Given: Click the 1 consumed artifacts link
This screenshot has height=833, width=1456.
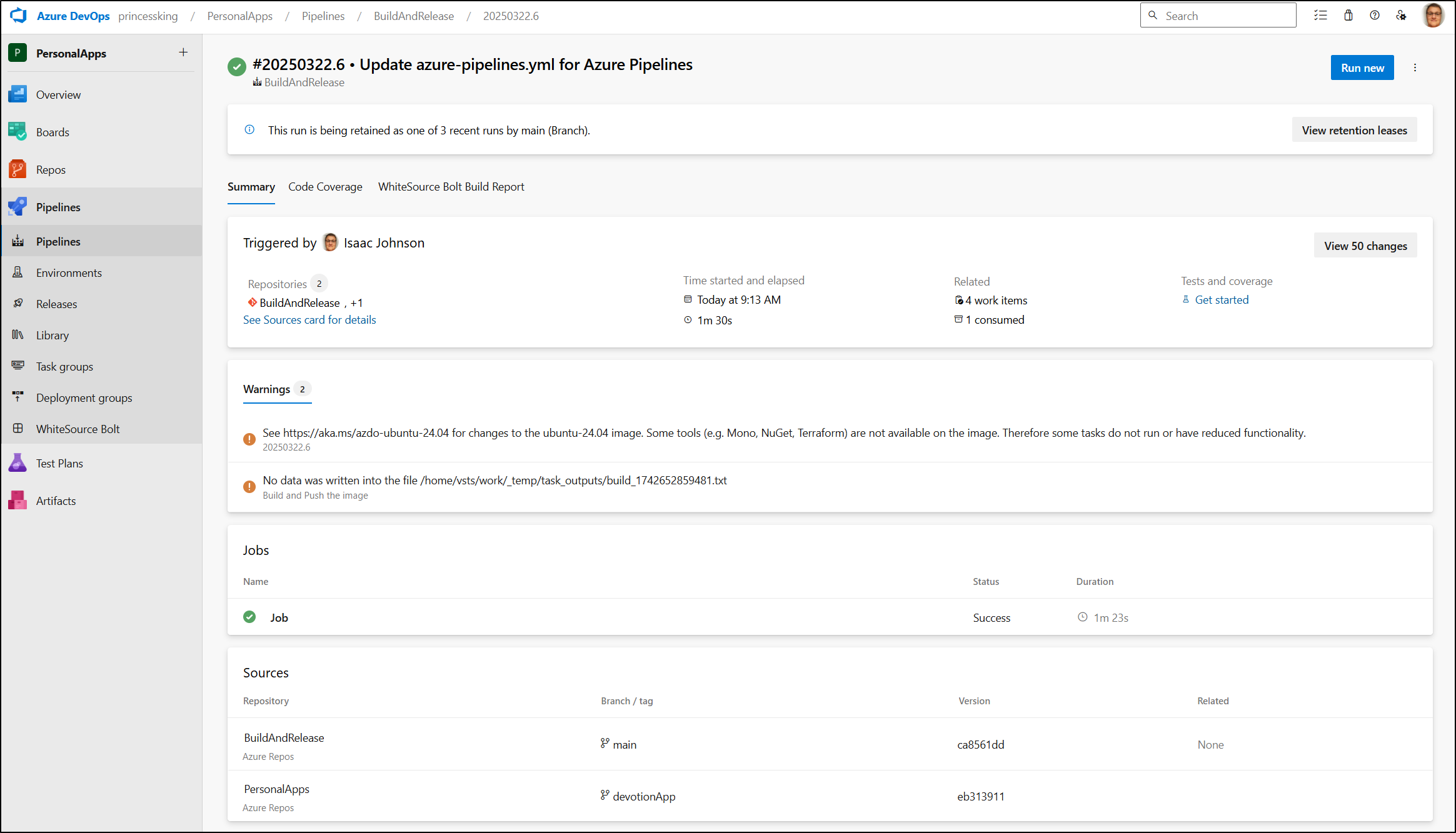Looking at the screenshot, I should click(x=995, y=319).
